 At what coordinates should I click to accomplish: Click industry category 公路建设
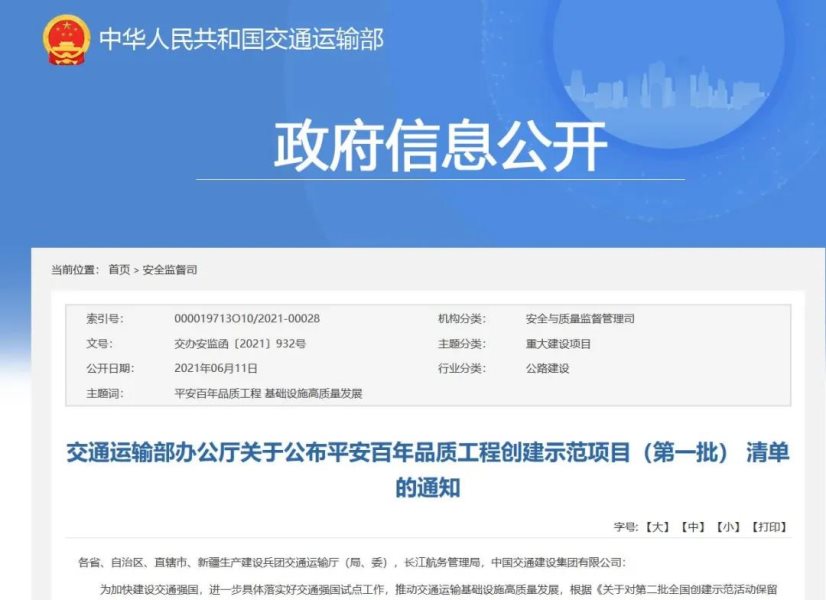pos(547,368)
